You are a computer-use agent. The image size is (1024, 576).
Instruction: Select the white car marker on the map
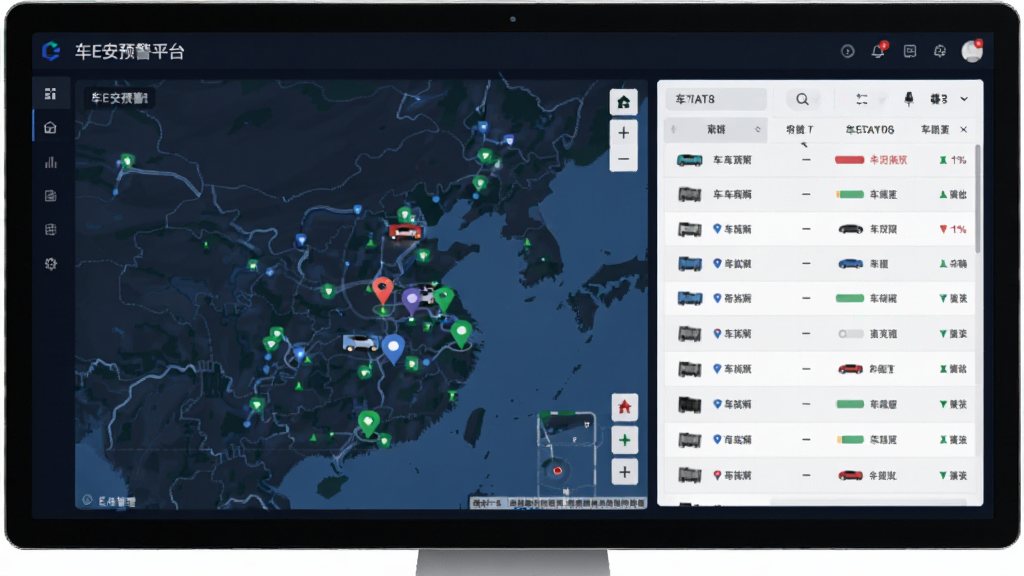click(x=360, y=342)
